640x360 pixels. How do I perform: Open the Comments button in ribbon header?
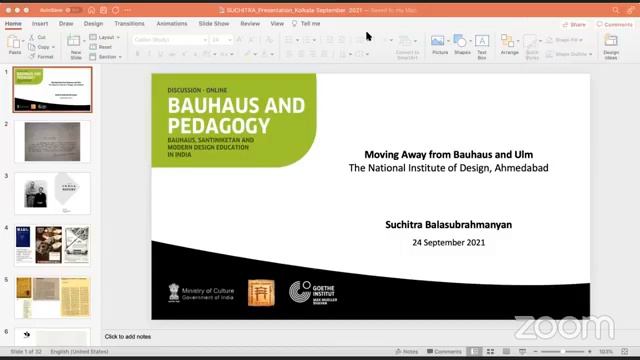pos(614,24)
